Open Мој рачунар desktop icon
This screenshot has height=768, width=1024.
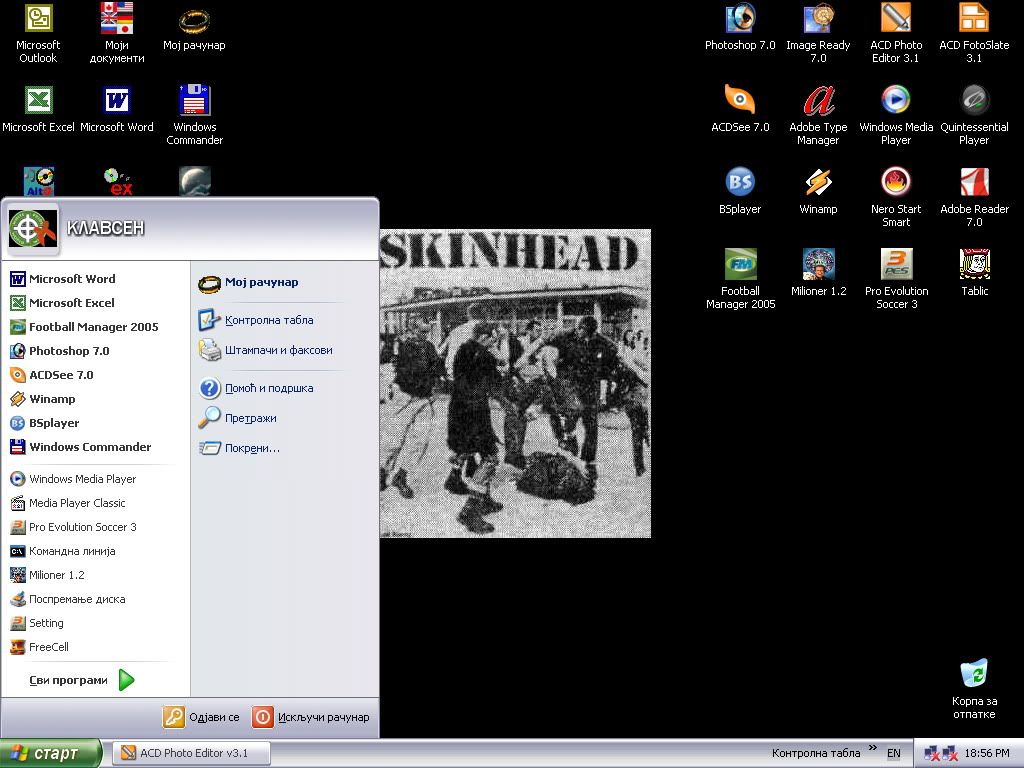(194, 29)
